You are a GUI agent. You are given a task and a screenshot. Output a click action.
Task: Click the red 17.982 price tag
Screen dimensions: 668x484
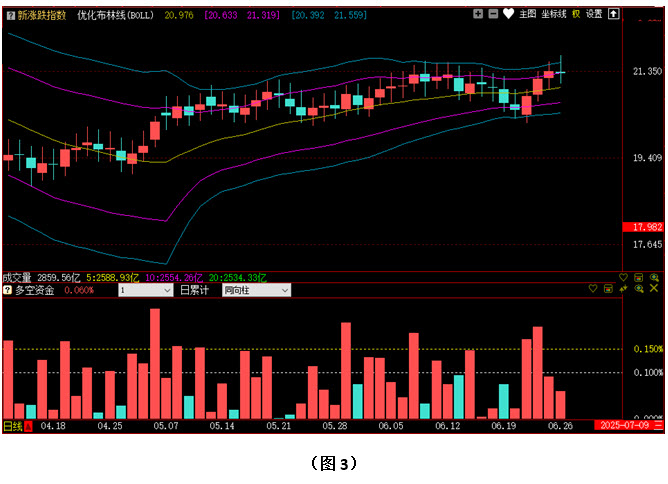[643, 227]
